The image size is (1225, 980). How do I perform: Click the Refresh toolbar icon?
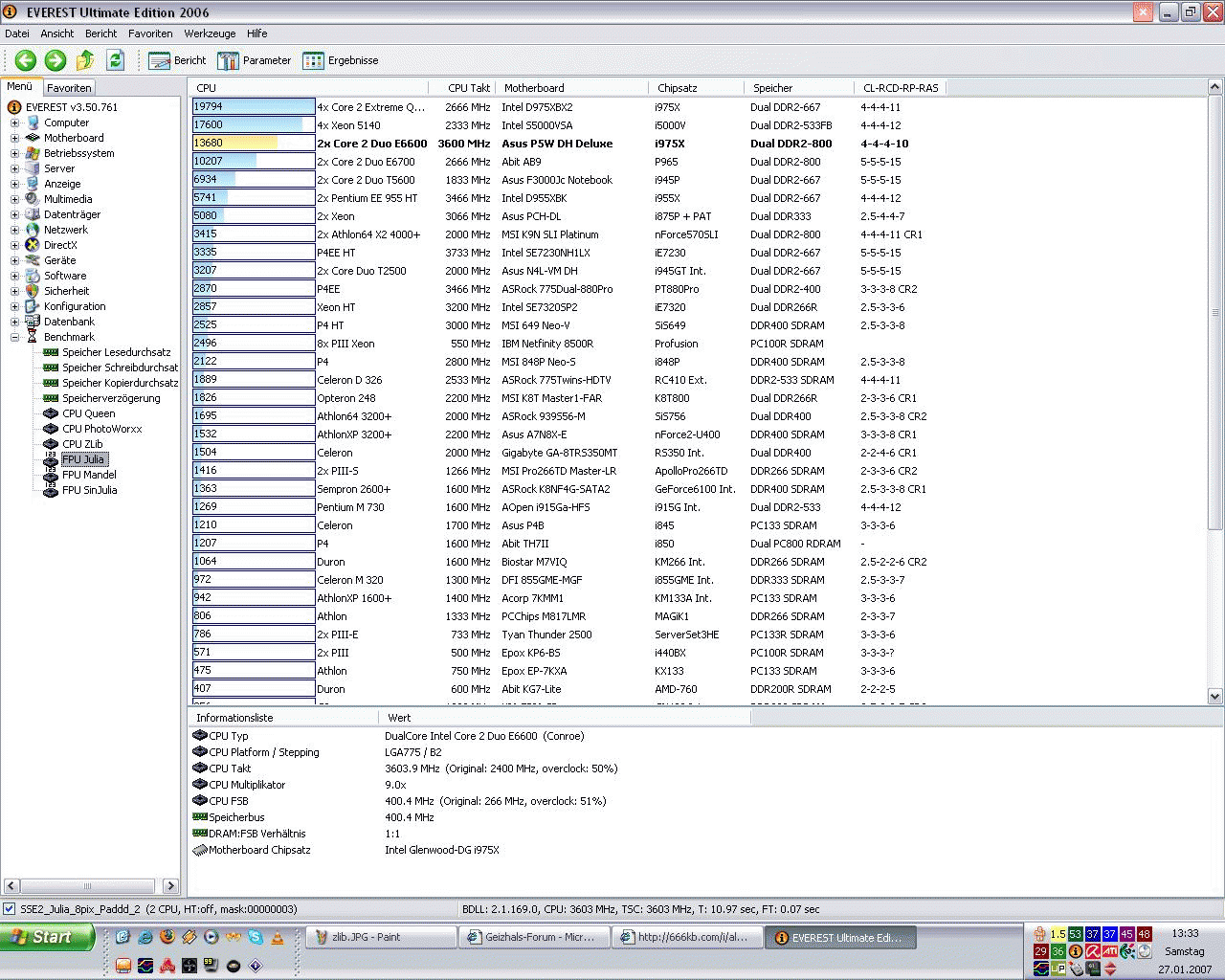pos(115,60)
